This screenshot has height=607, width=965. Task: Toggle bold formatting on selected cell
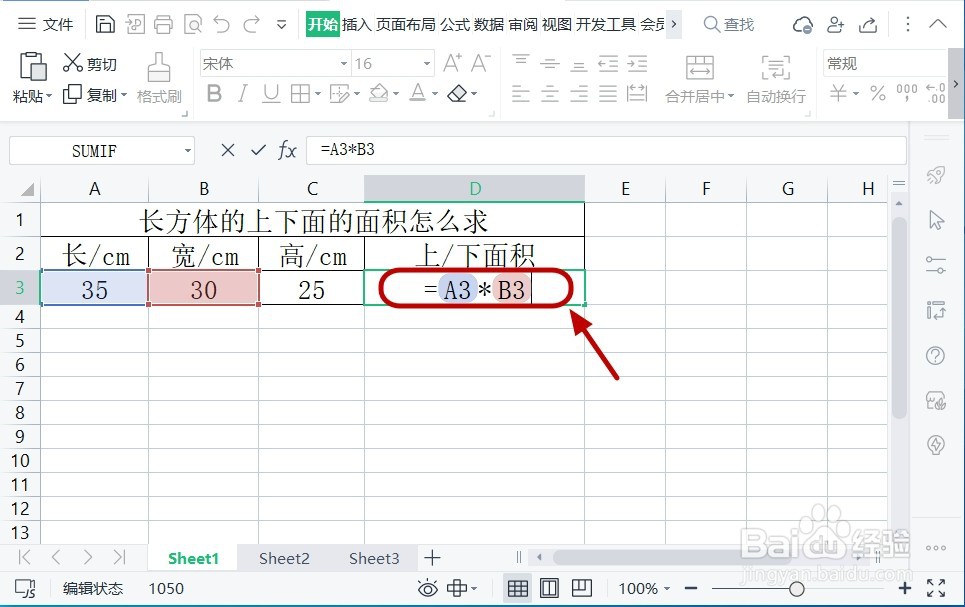click(x=214, y=93)
